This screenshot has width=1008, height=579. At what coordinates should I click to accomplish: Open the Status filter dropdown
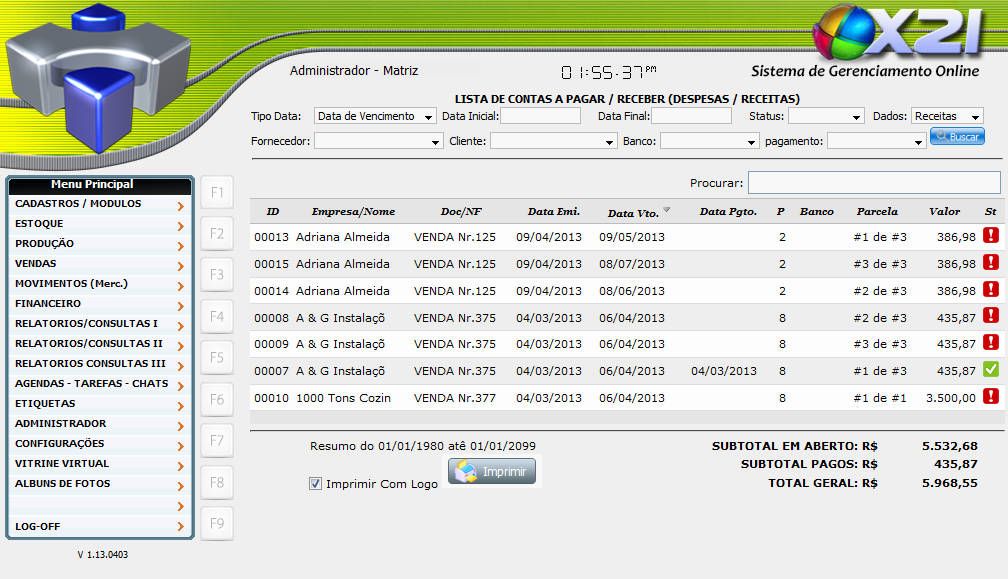coord(825,116)
